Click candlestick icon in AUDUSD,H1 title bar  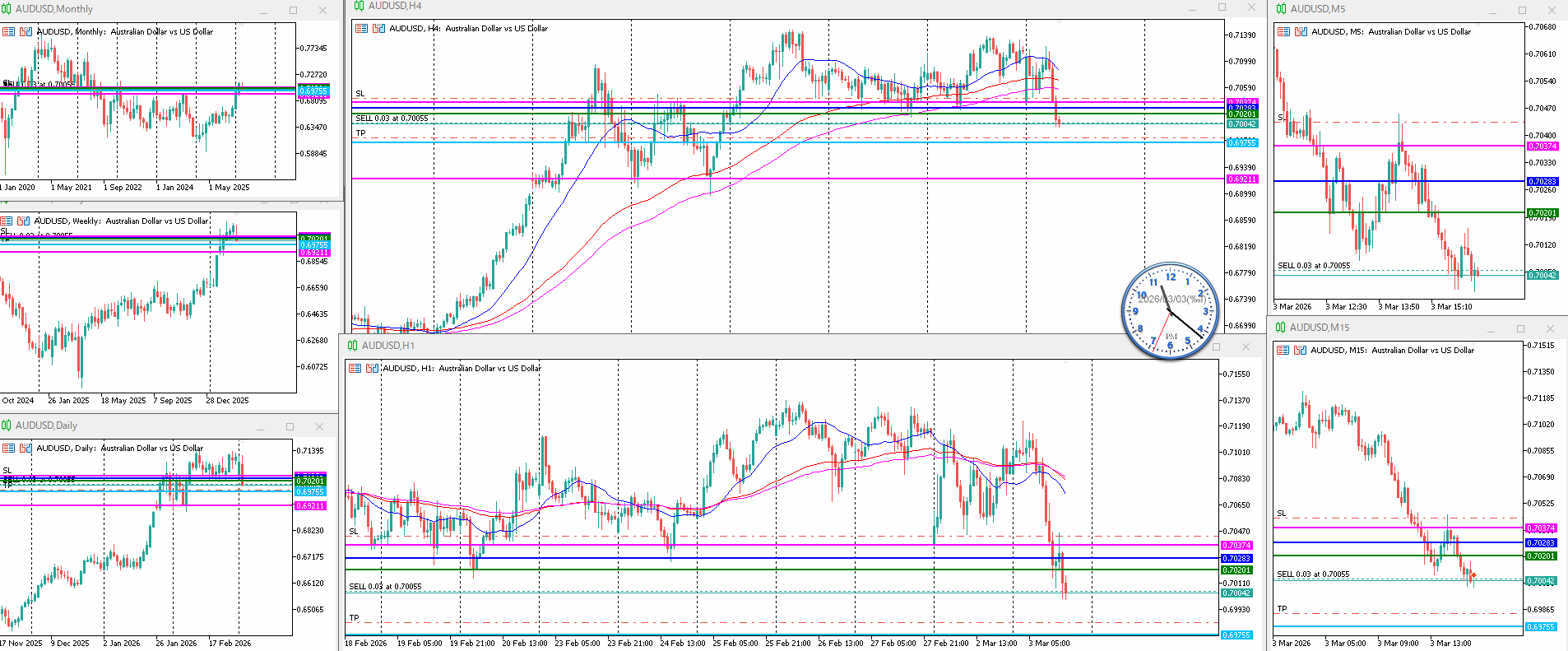point(352,346)
